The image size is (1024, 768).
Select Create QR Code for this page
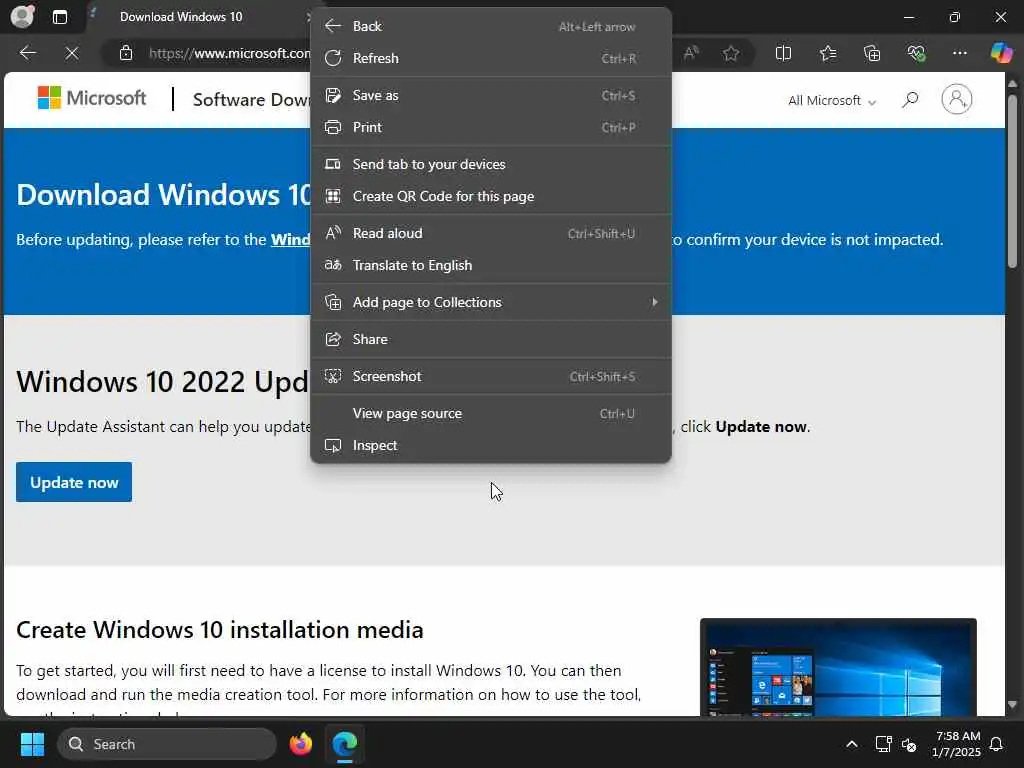pyautogui.click(x=490, y=197)
